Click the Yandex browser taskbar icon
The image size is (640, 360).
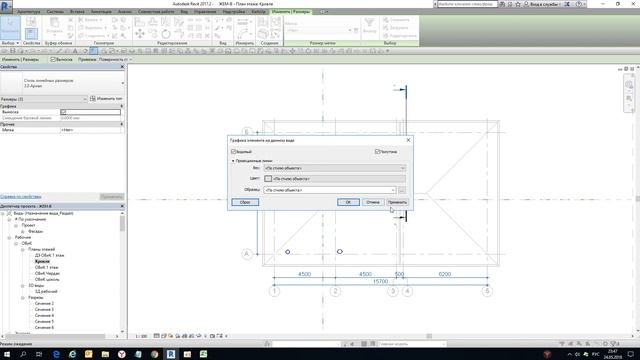coord(122,354)
